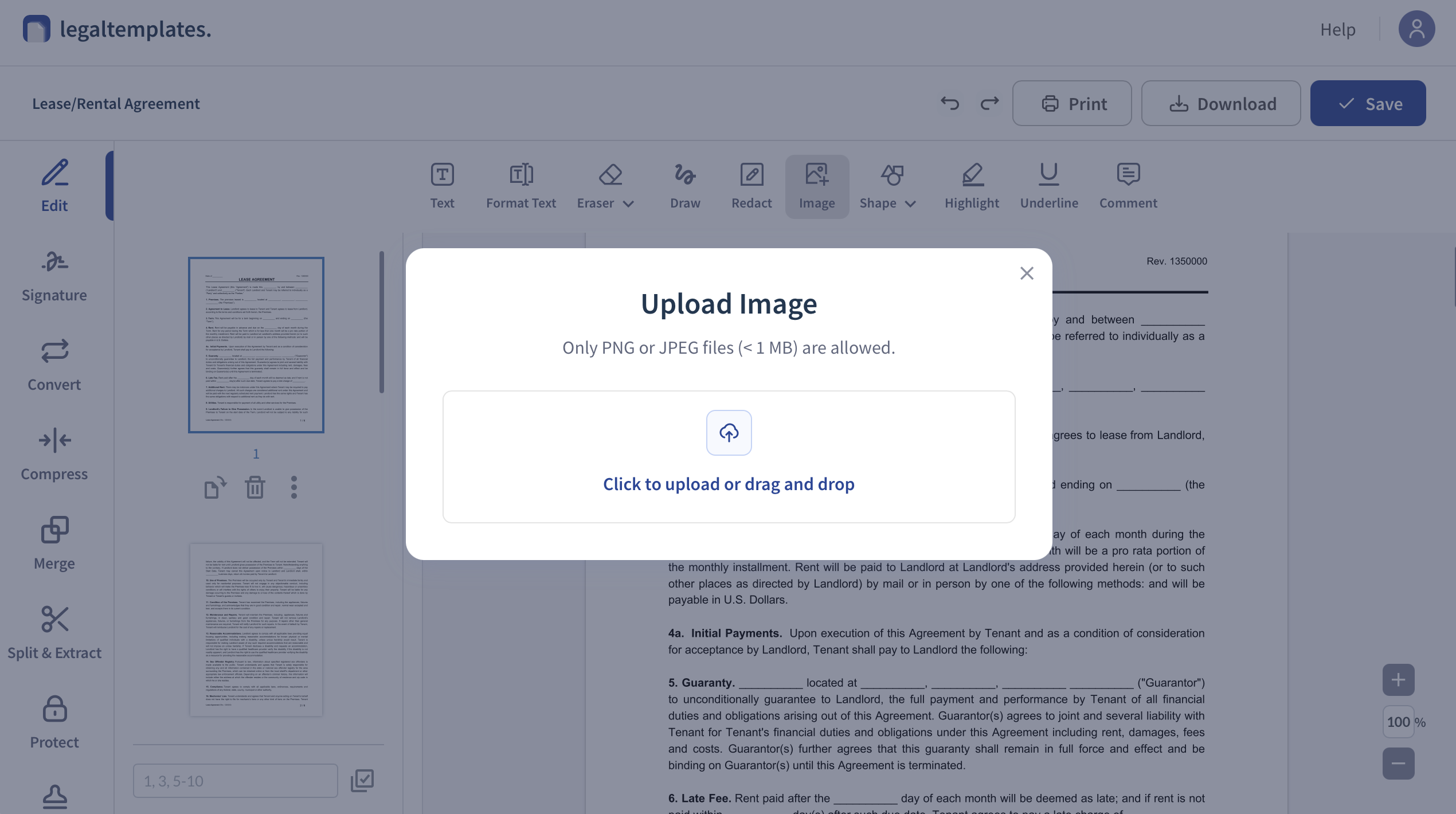Open the Shape dropdown arrow
1456x814 pixels.
tap(911, 203)
